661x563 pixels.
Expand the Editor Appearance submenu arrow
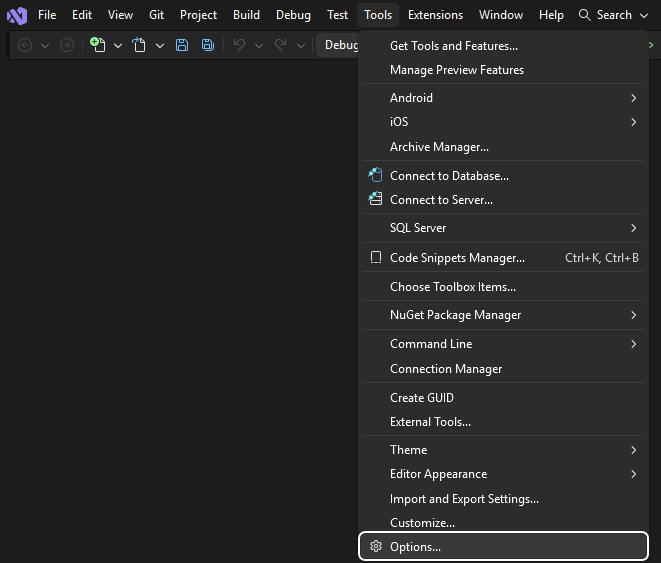pyautogui.click(x=634, y=474)
